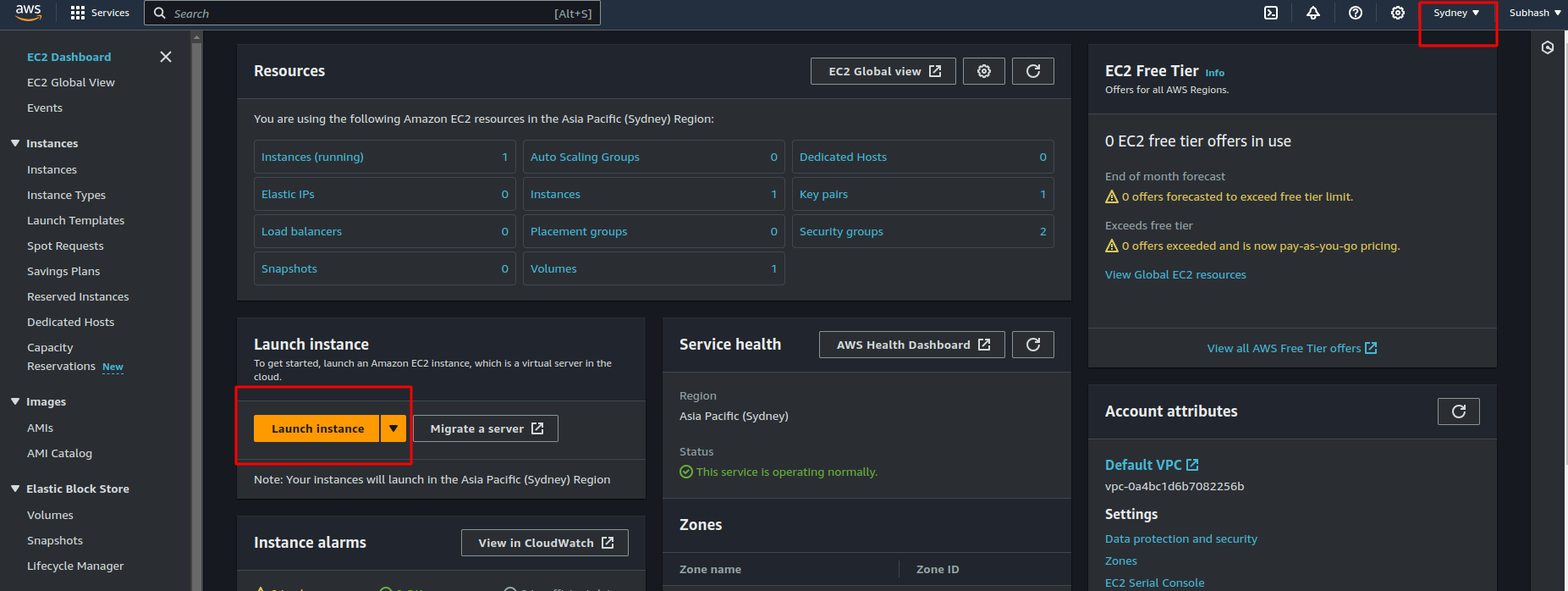The width and height of the screenshot is (1568, 591).
Task: Open the Launch instance dropdown arrow
Action: [393, 428]
